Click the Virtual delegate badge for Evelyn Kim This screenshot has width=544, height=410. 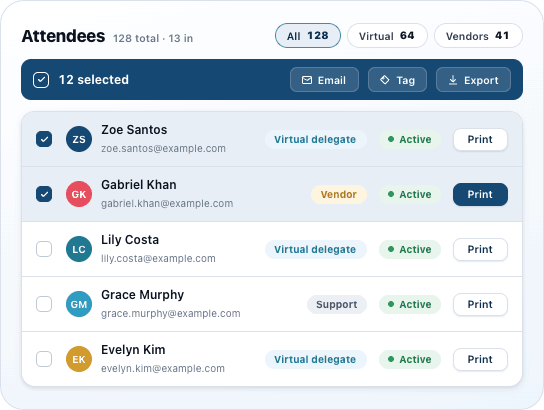pyautogui.click(x=316, y=359)
